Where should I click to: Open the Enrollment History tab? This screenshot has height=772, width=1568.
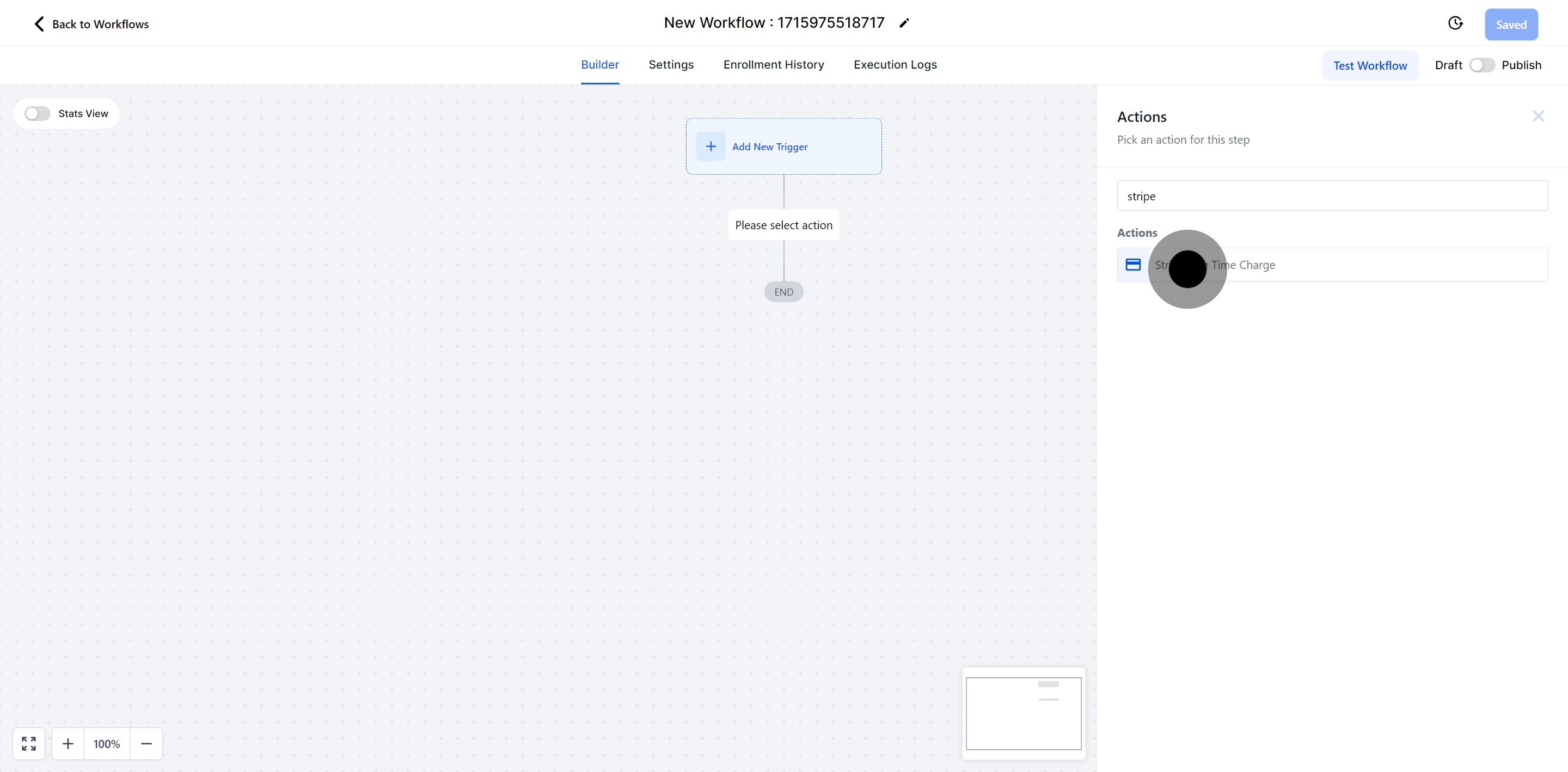point(773,65)
